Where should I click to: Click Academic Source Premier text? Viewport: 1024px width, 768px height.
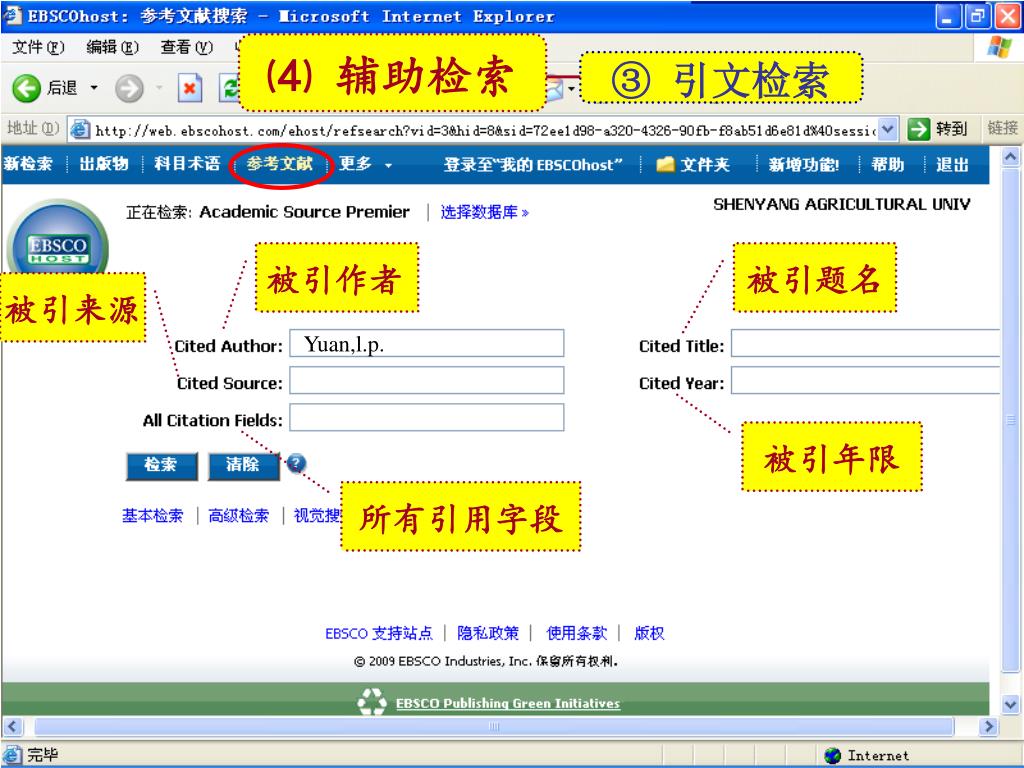(x=304, y=212)
